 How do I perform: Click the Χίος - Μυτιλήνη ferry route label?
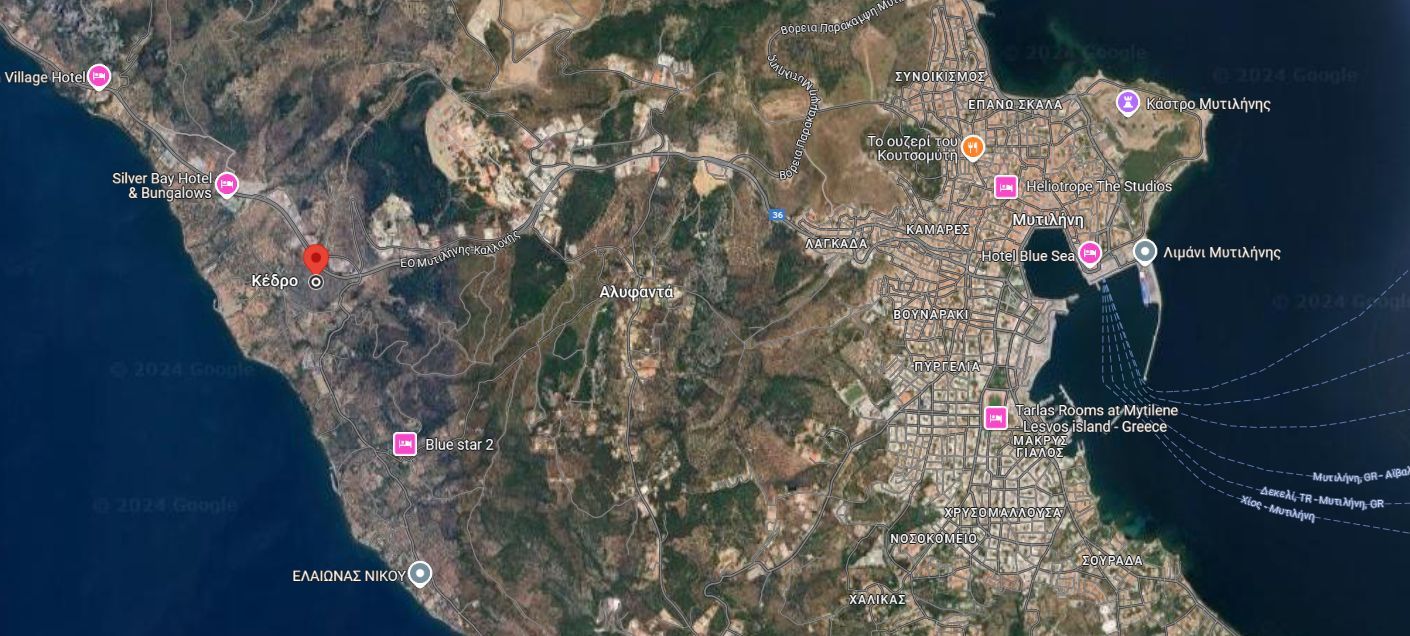coord(1277,509)
